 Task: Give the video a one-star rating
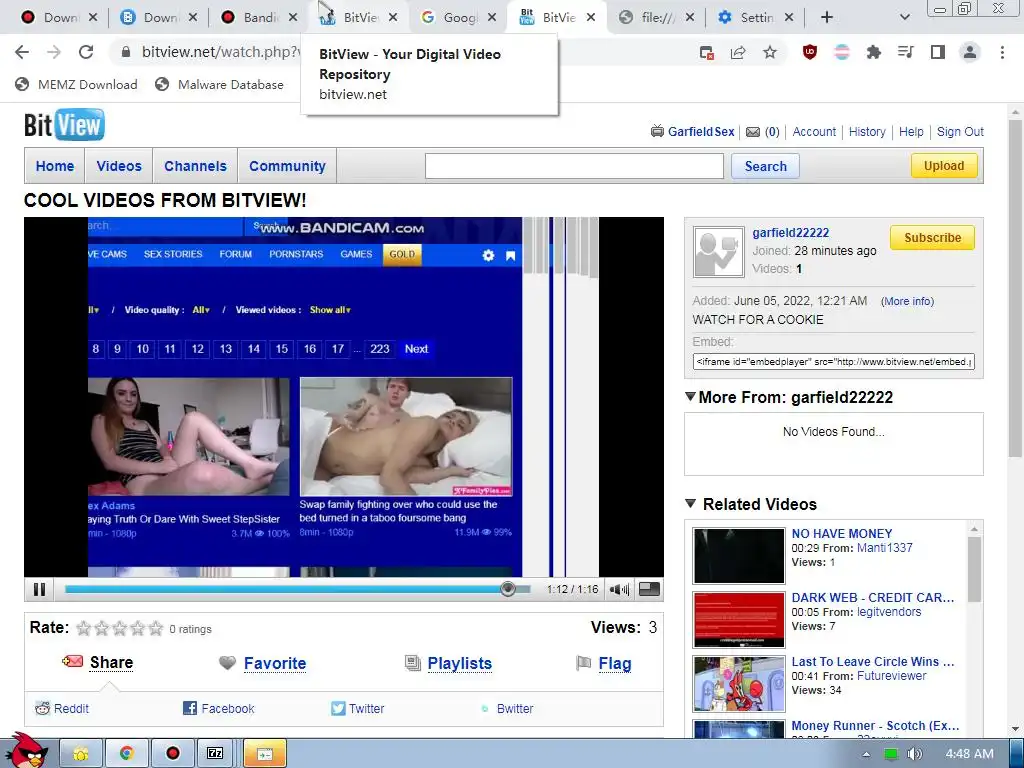pos(84,628)
